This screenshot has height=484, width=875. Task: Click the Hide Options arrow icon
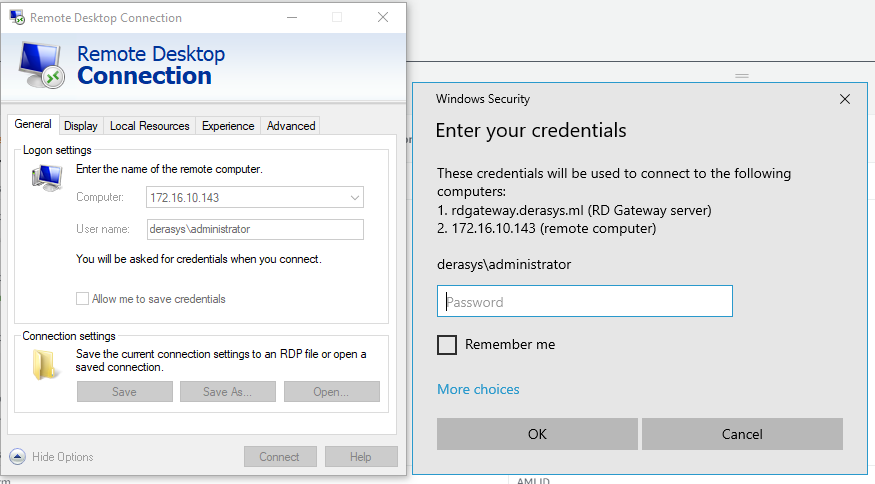point(17,457)
